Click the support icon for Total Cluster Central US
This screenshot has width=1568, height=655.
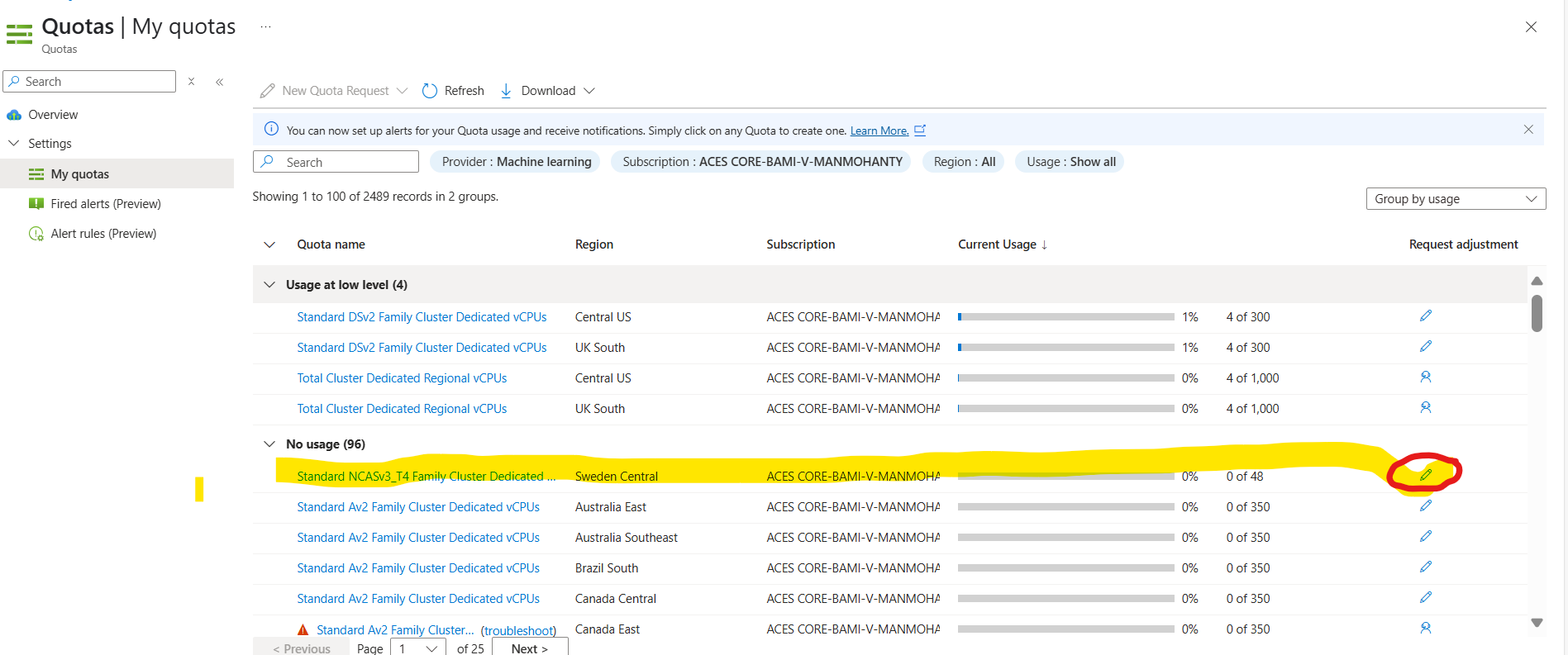pos(1425,377)
